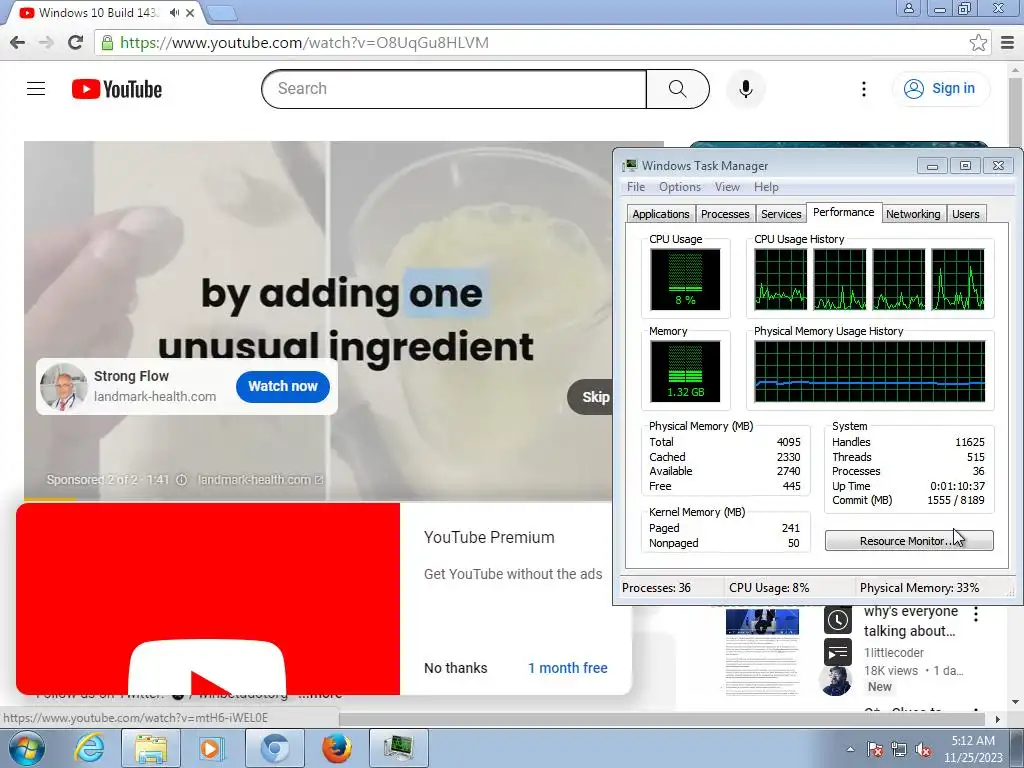
Task: Open the Chrome menu icon
Action: pyautogui.click(x=1007, y=42)
